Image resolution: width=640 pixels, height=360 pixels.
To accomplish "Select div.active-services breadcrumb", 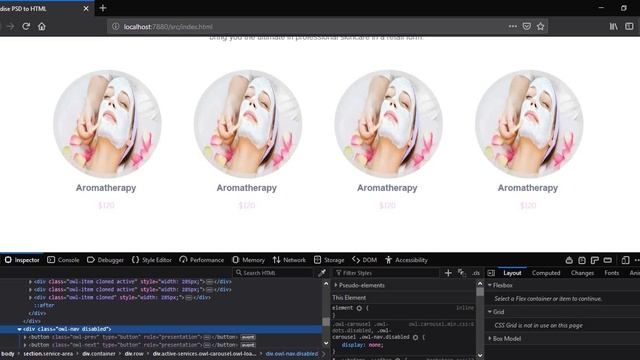I will click(x=204, y=353).
